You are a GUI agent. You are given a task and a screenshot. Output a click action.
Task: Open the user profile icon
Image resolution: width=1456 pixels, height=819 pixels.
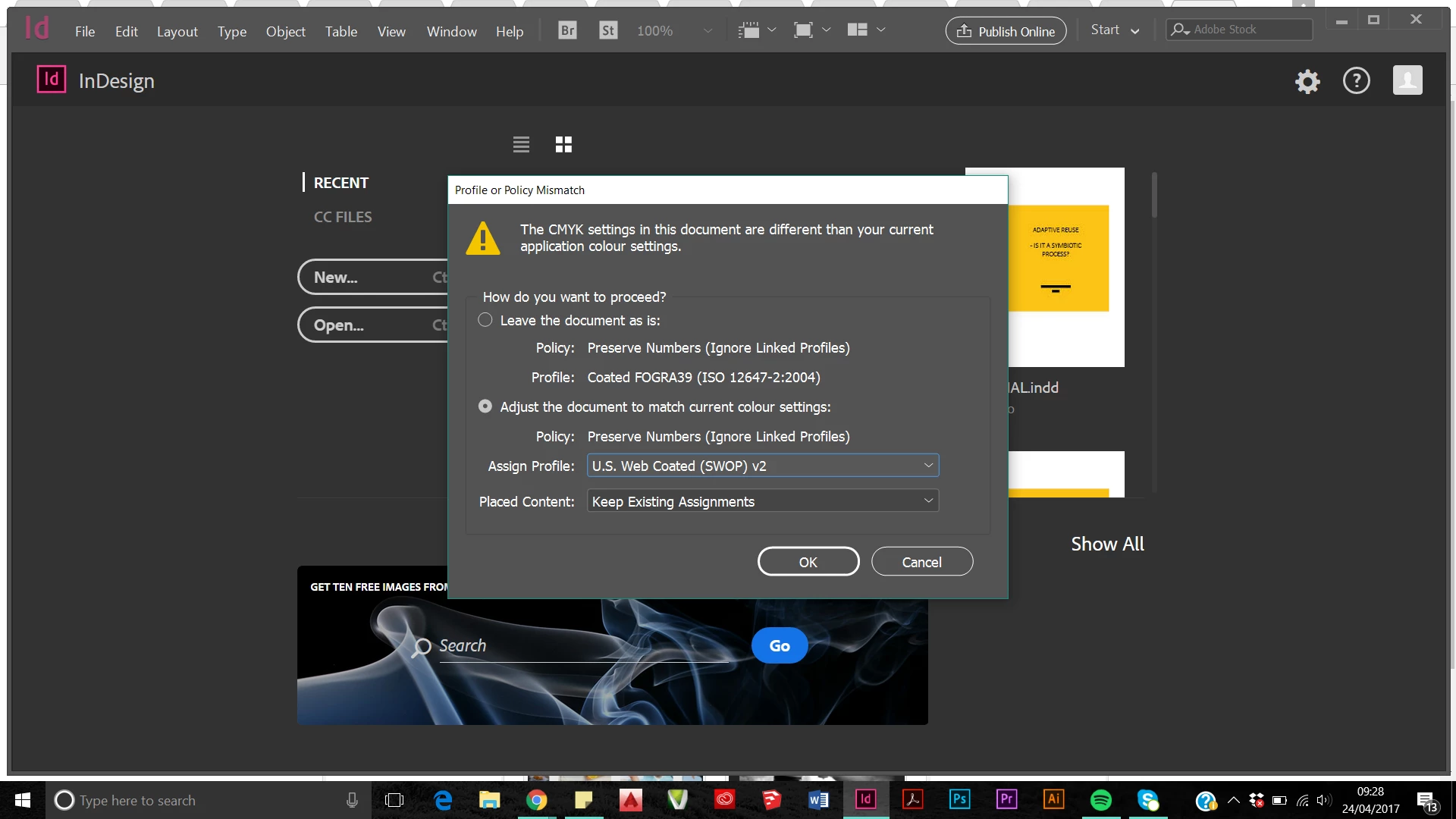pyautogui.click(x=1407, y=80)
